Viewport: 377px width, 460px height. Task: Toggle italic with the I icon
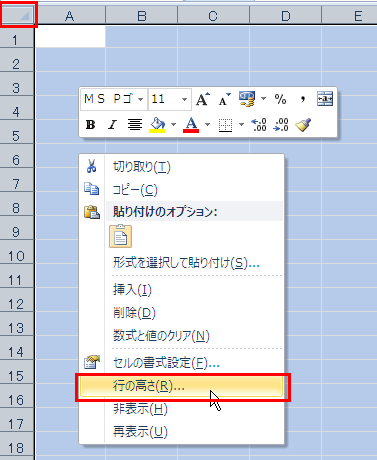pyautogui.click(x=112, y=125)
